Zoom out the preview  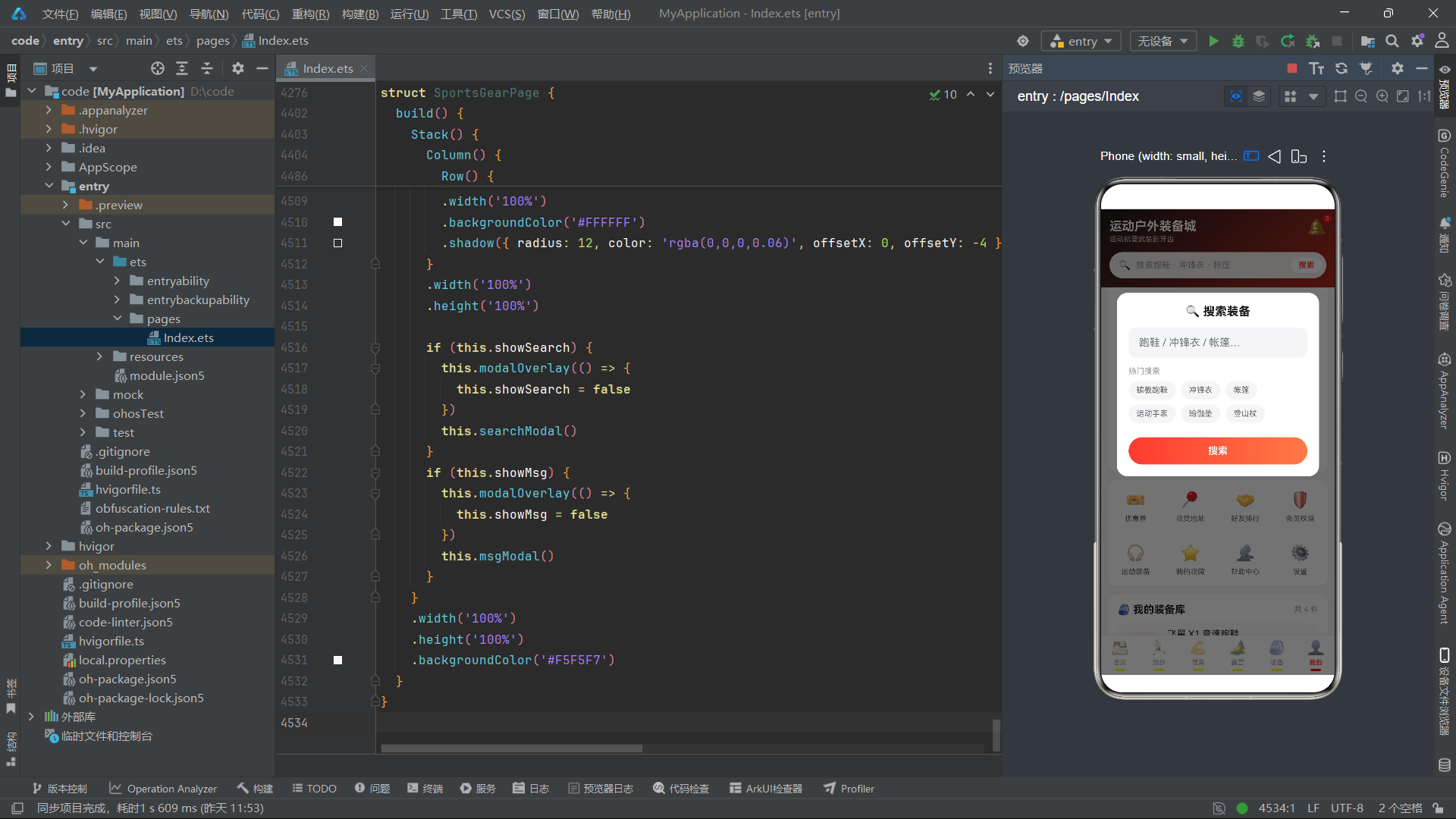(x=1361, y=96)
